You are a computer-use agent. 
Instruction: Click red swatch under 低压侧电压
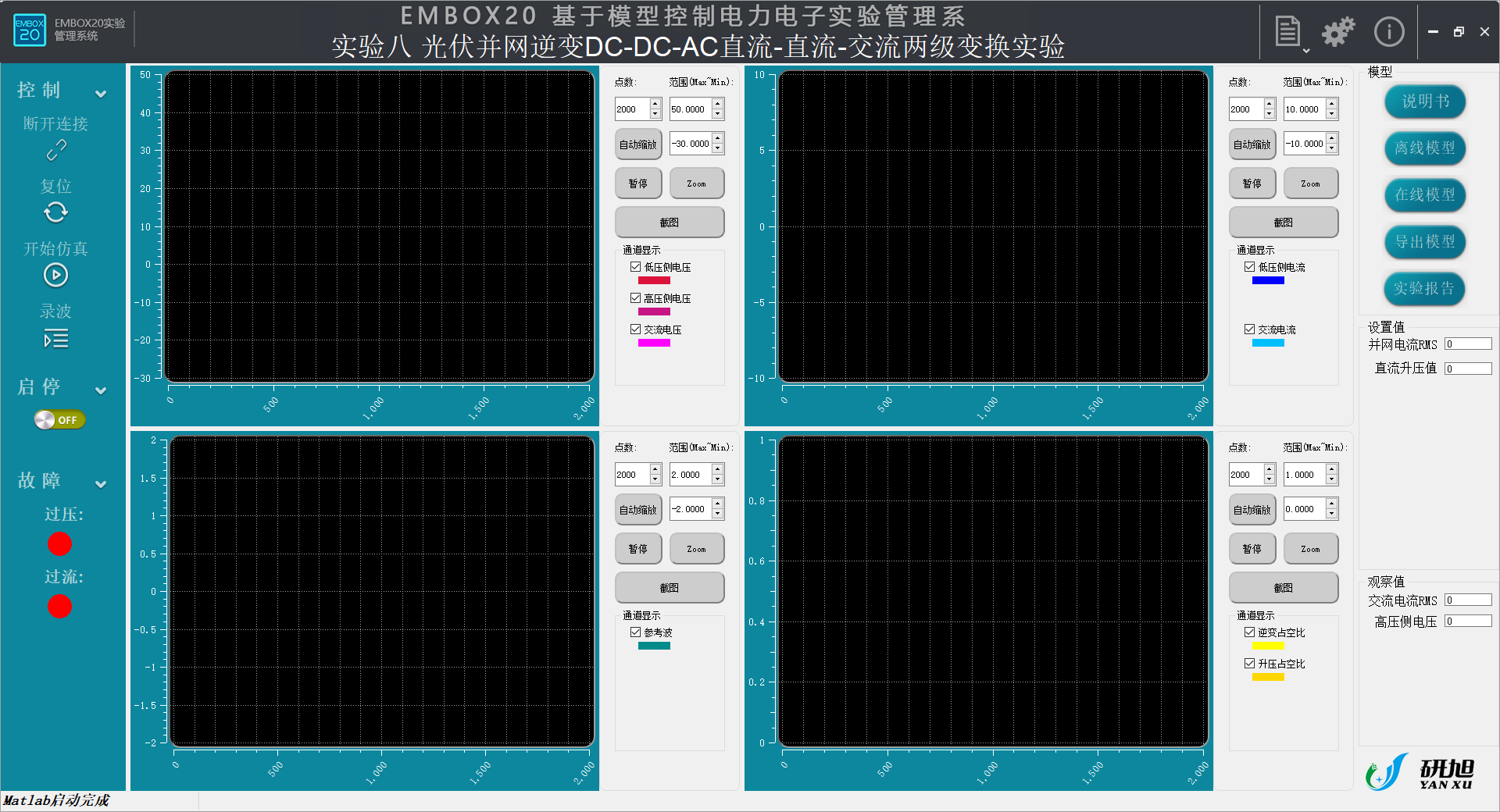(654, 280)
